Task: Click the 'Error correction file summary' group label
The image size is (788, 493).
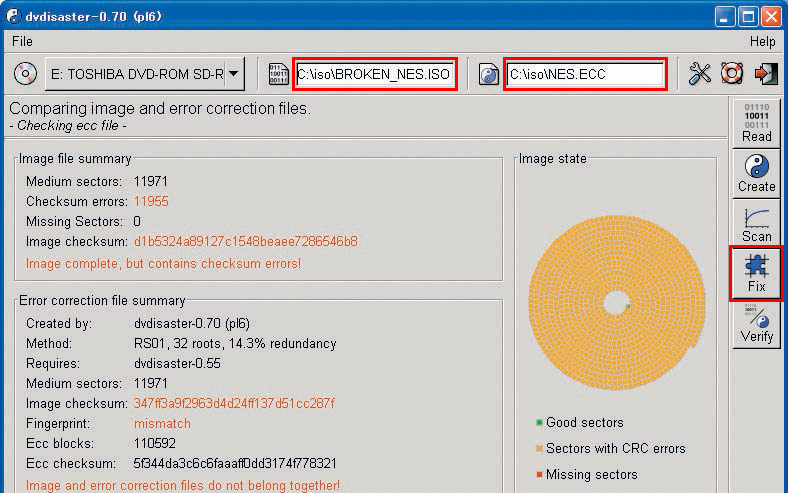Action: [103, 301]
